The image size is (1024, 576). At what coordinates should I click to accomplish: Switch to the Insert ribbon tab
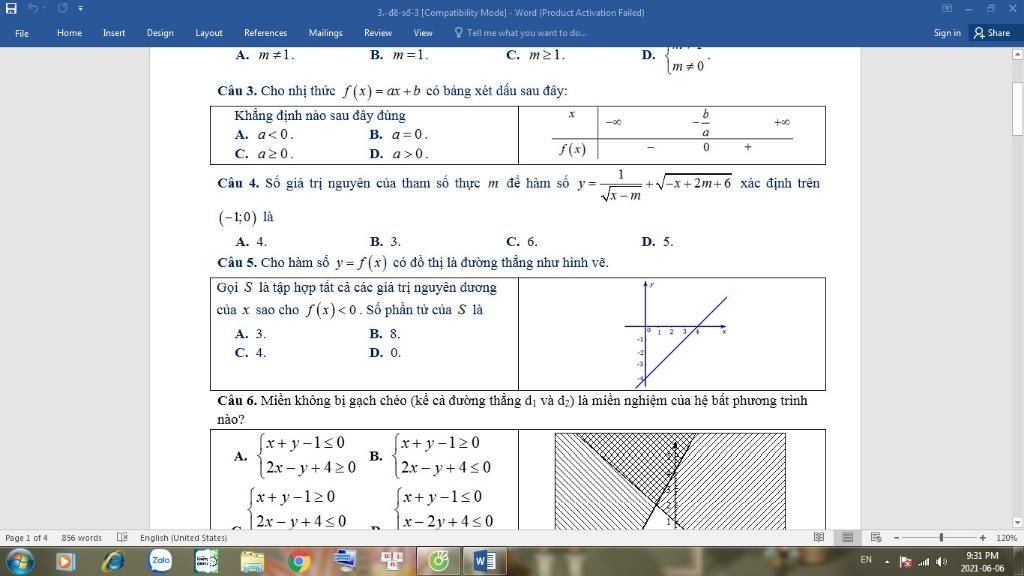[x=114, y=33]
